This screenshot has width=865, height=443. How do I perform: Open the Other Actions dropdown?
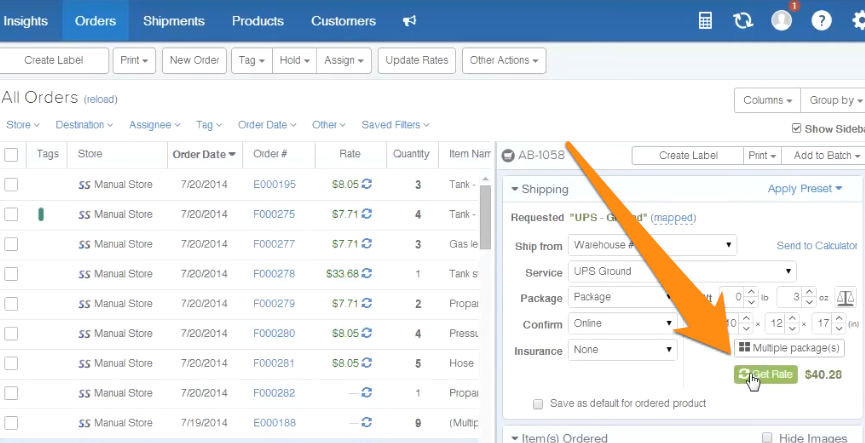pos(504,60)
